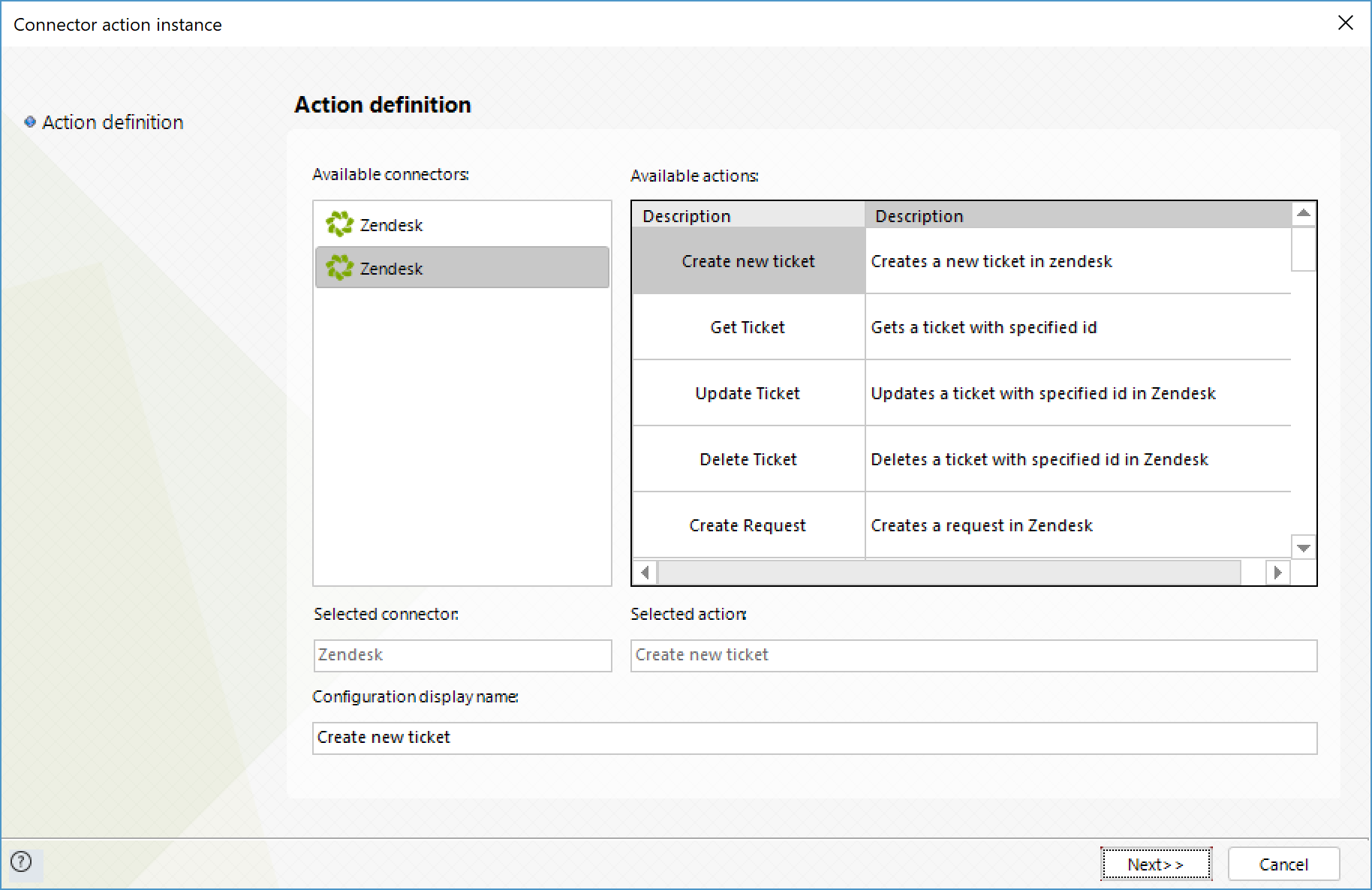This screenshot has height=890, width=1372.
Task: Click 'Creates a request in Zendesk' cell
Action: point(1078,525)
